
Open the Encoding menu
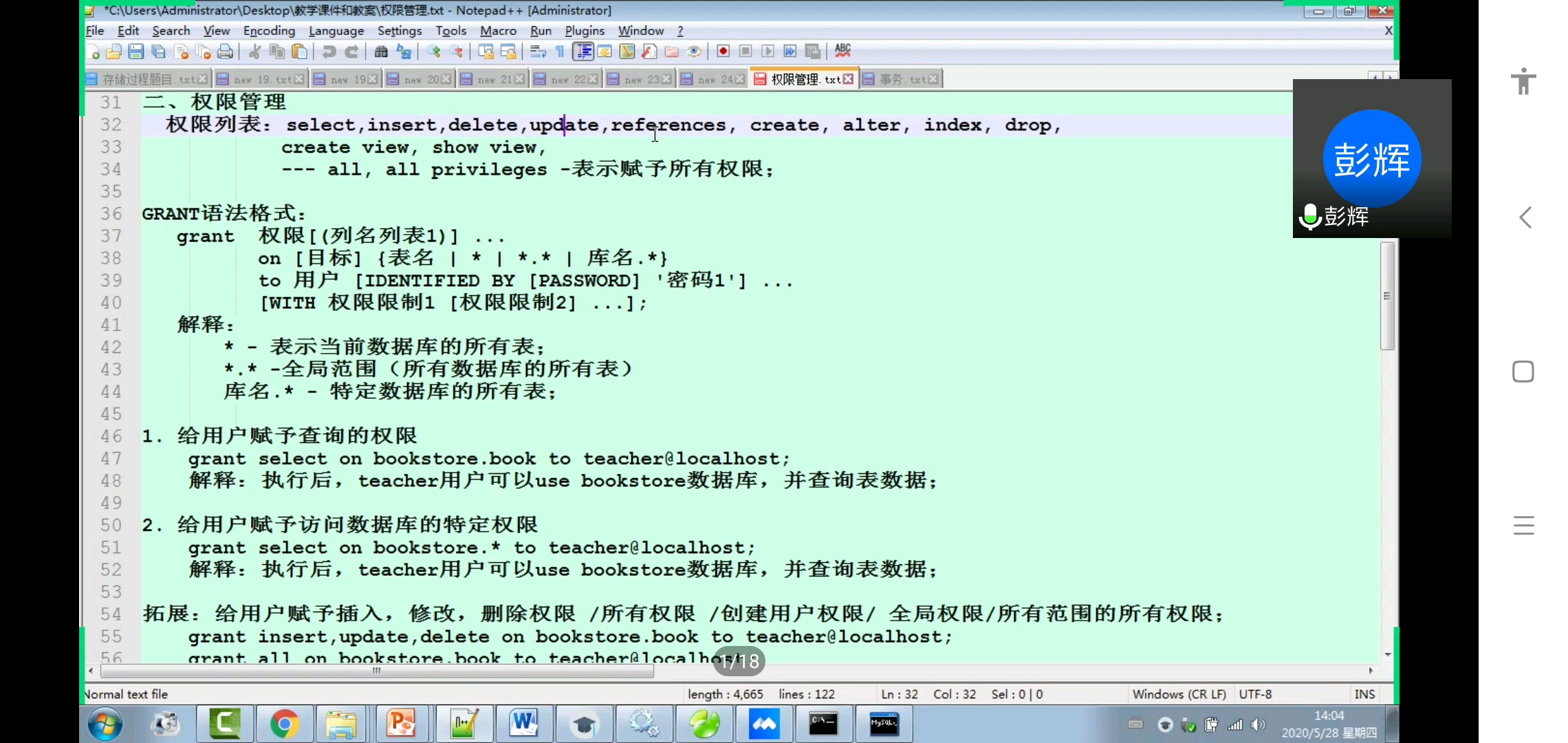(269, 31)
